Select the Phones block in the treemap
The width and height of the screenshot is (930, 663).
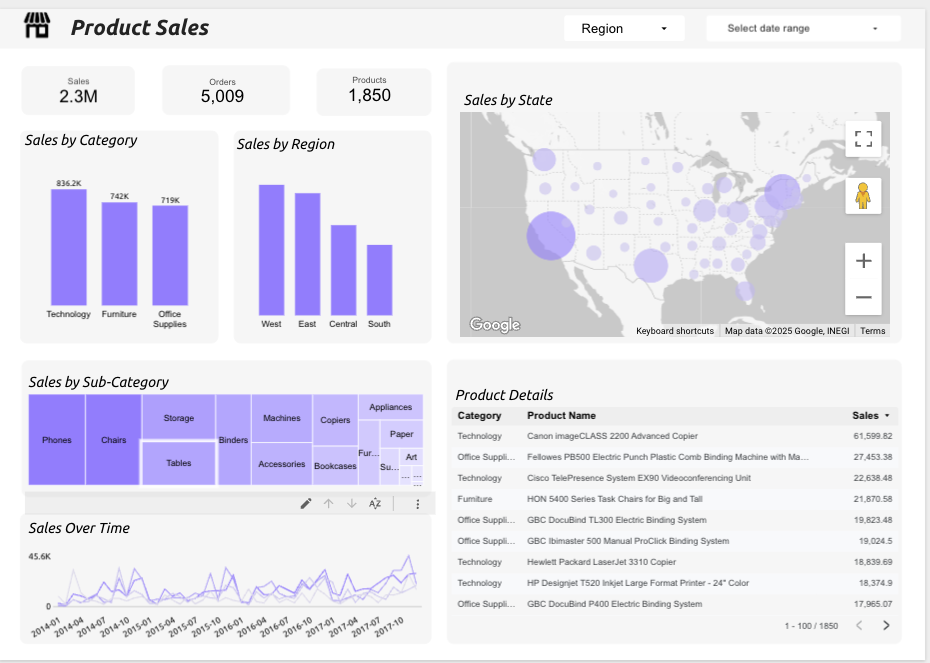(57, 438)
